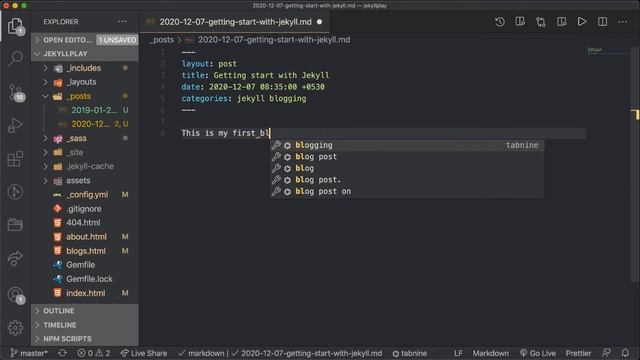The image size is (640, 360).
Task: Open the Run and Debug view
Action: (x=15, y=126)
